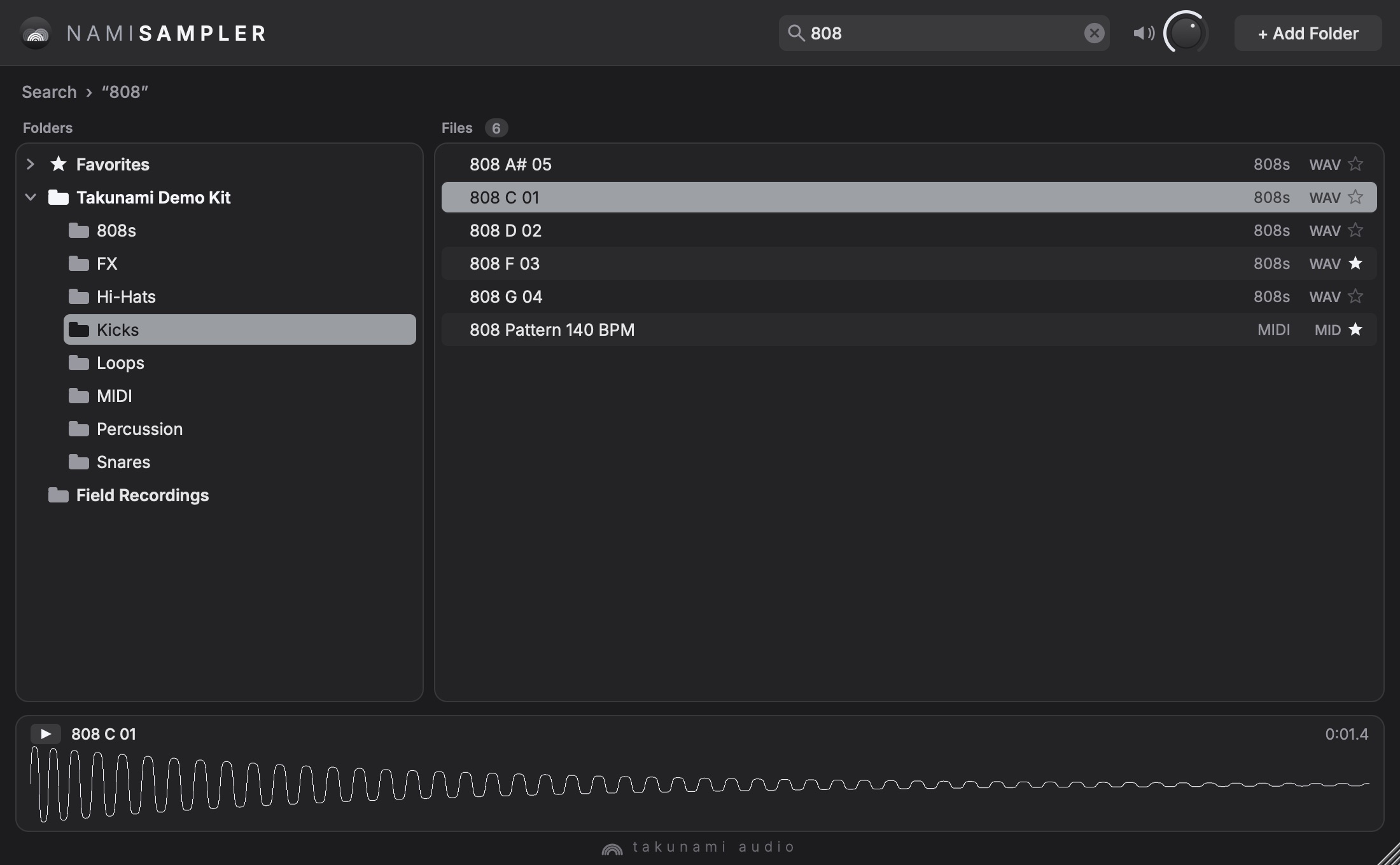Select the 808 F 03 file name
The height and width of the screenshot is (865, 1400).
[x=505, y=263]
